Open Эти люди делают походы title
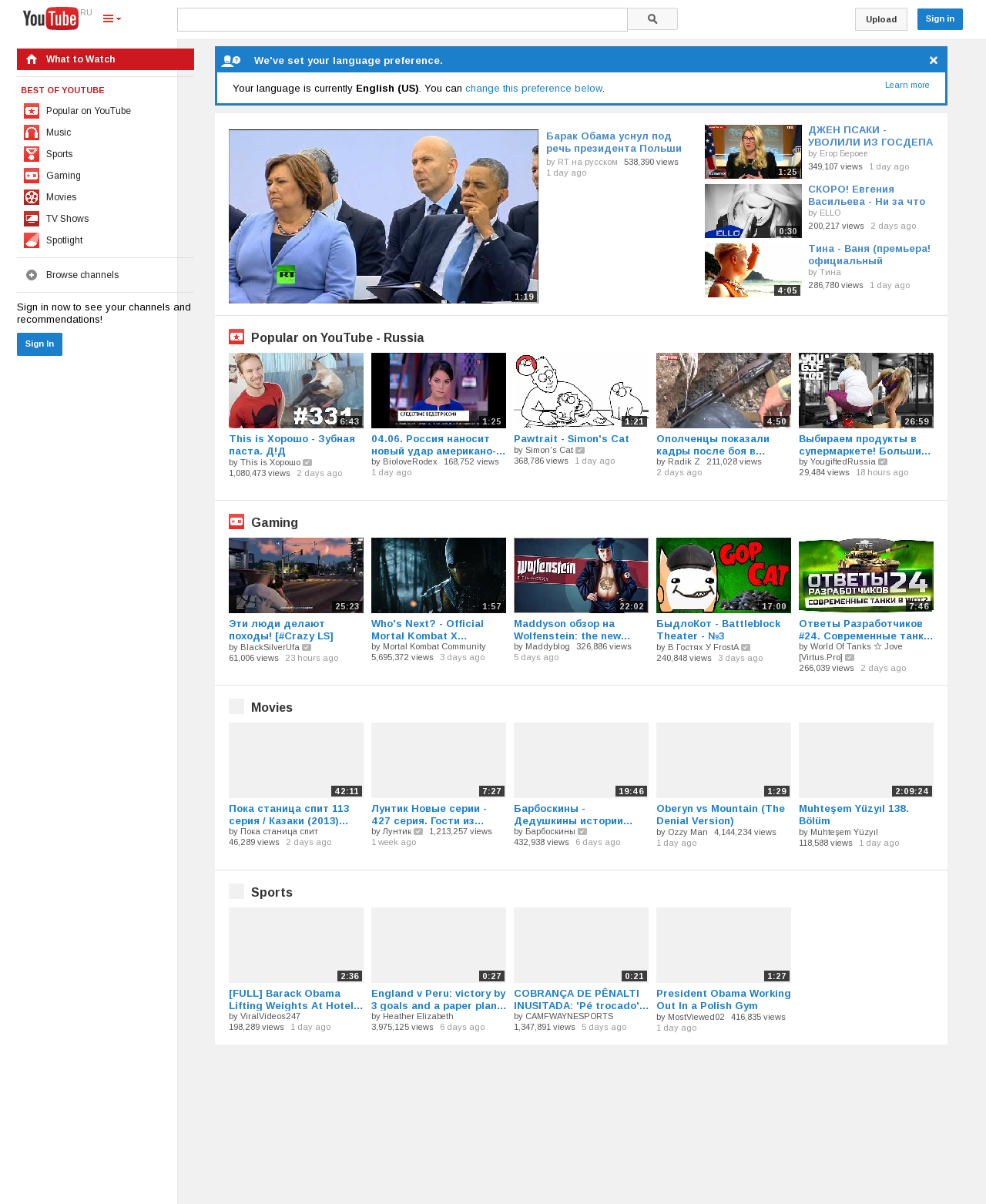Viewport: 986px width, 1204px height. click(281, 630)
